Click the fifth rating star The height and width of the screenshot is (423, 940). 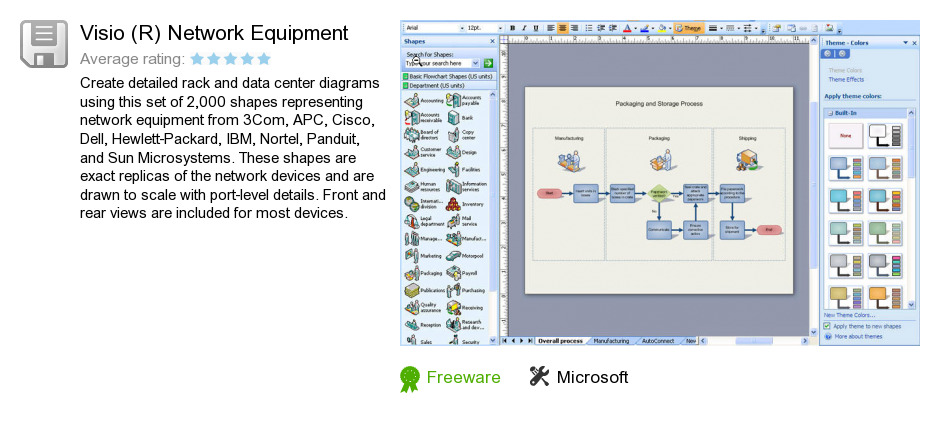264,59
